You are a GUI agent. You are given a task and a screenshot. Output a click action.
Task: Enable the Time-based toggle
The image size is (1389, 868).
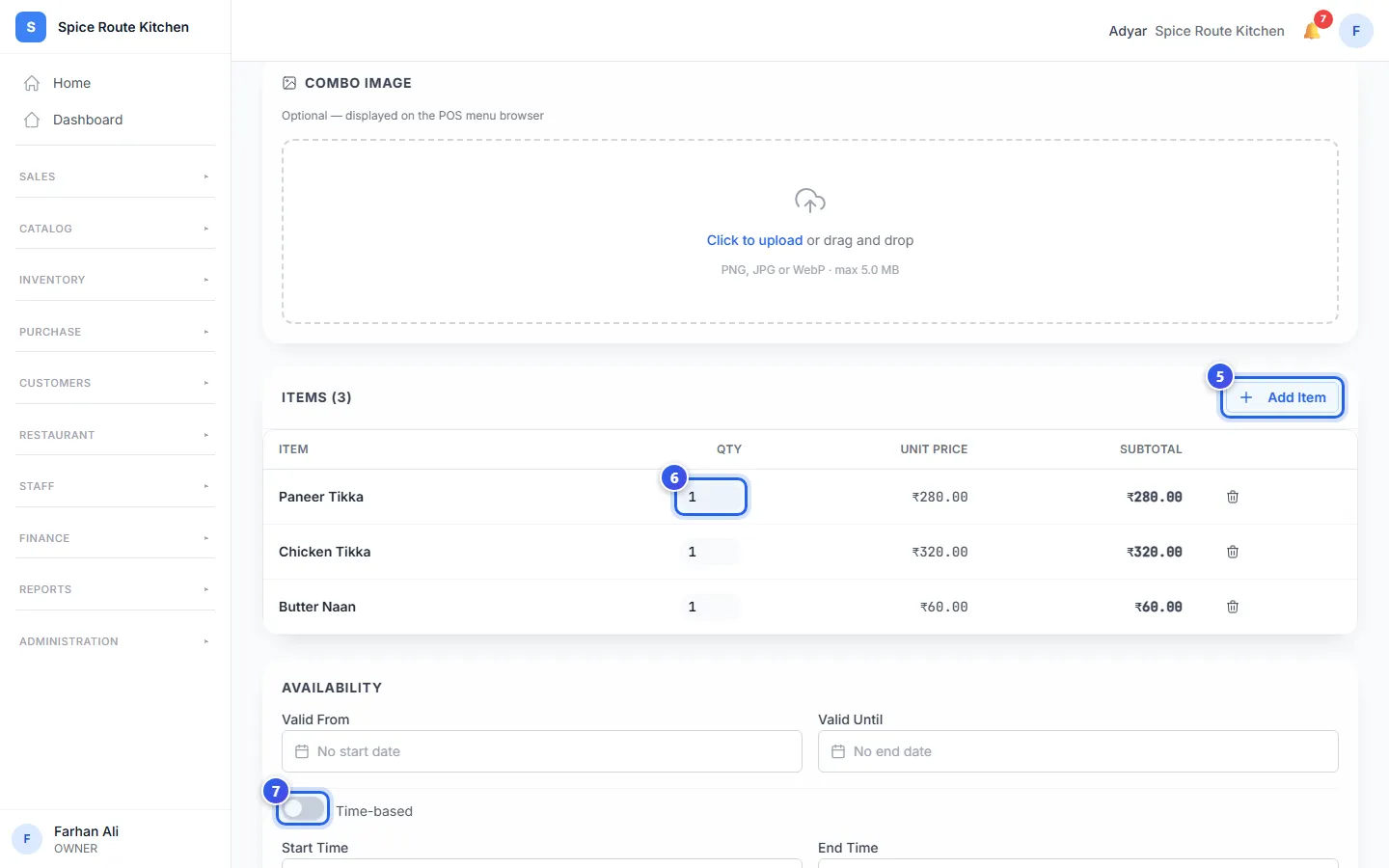click(303, 809)
